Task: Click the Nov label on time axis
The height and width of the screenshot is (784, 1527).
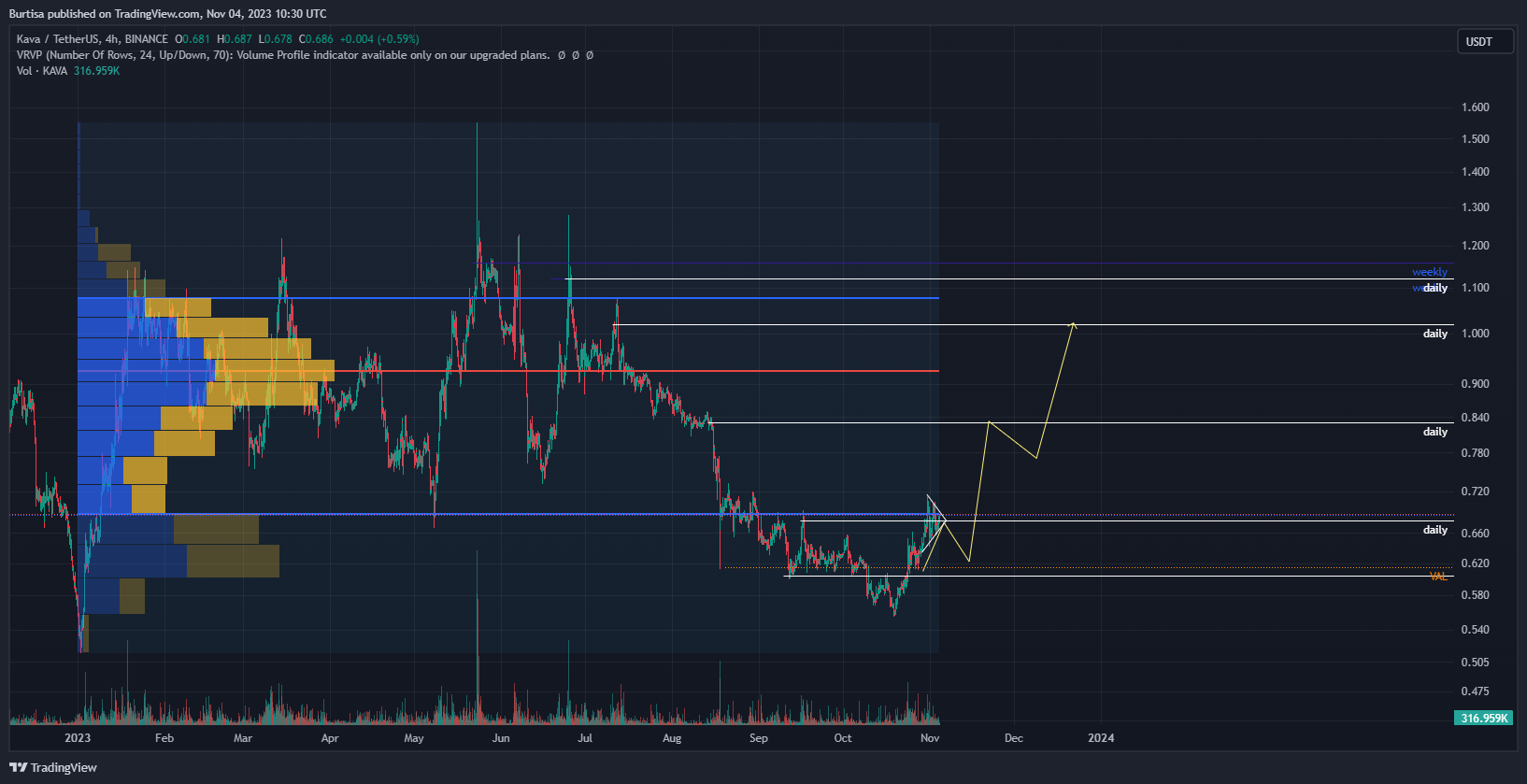Action: (x=930, y=738)
